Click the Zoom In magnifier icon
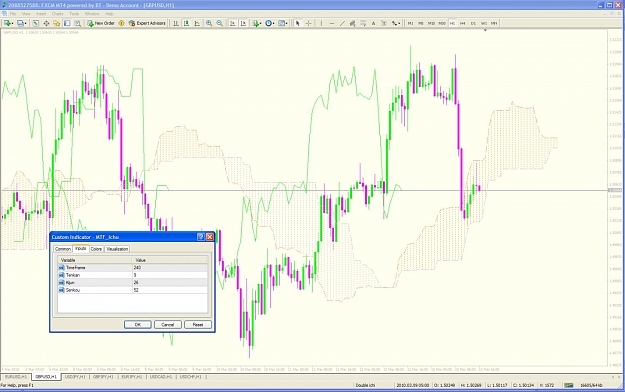Viewport: 625px width, 392px height. coord(209,24)
